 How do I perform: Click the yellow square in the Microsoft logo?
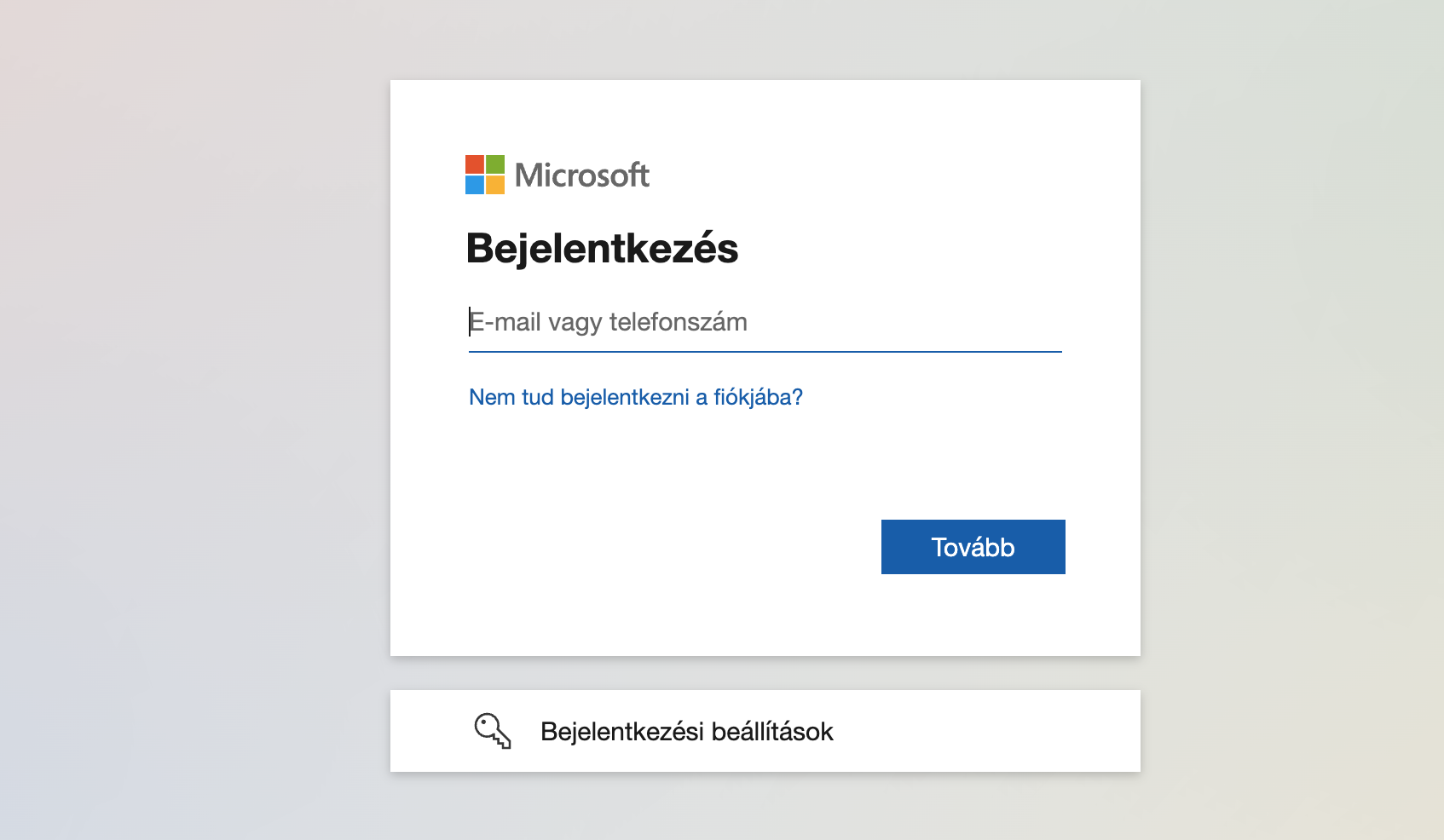coord(494,185)
